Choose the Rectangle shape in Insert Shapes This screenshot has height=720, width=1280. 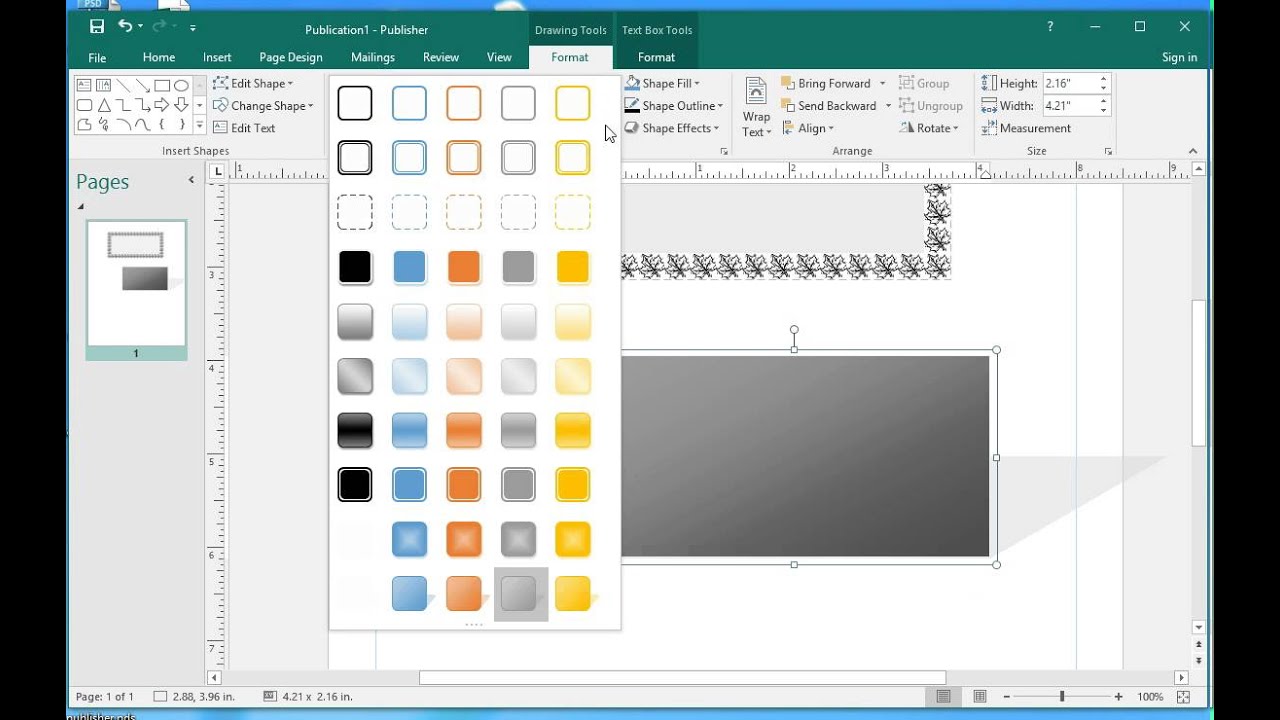[162, 85]
